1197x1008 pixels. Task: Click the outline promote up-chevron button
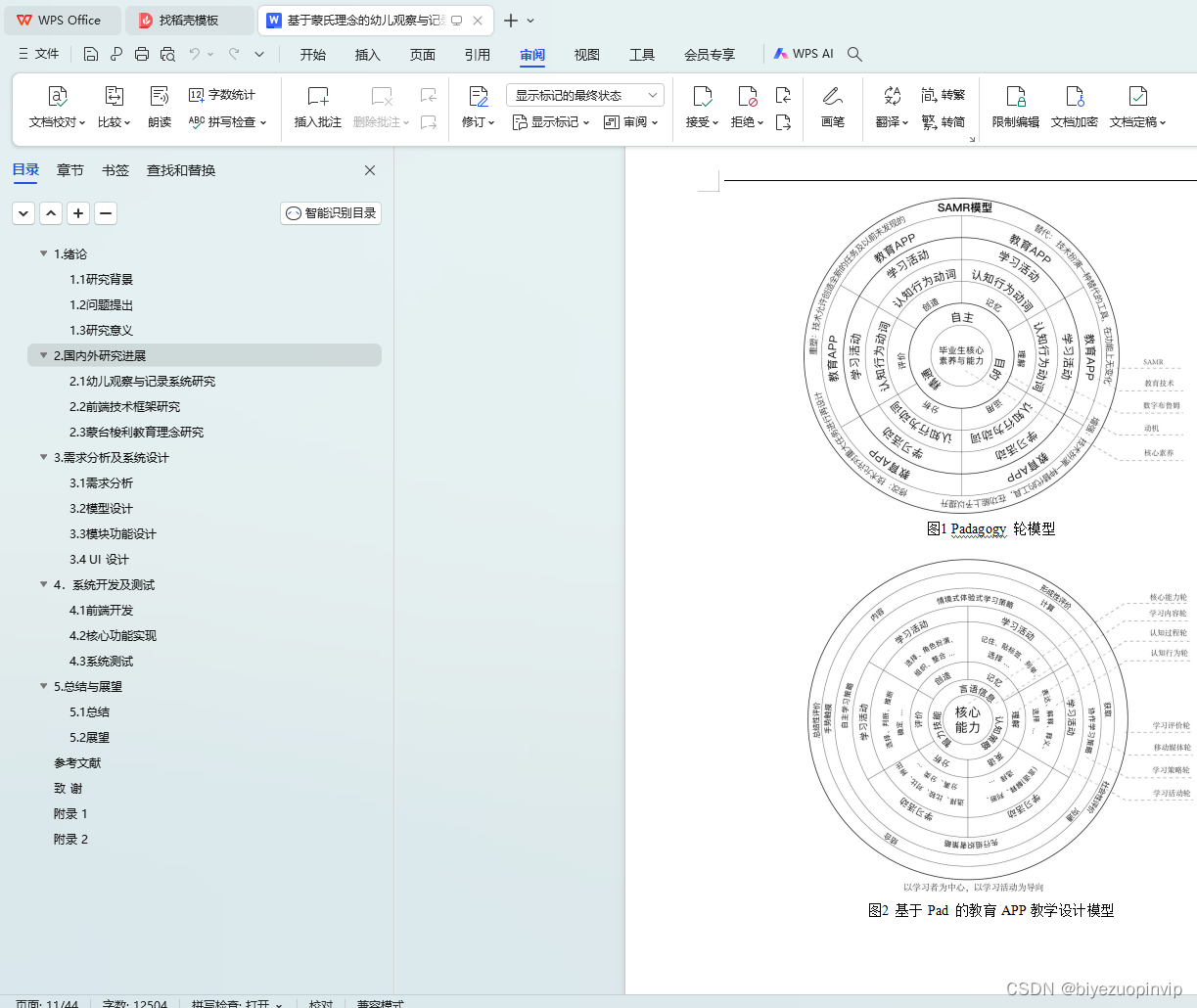51,212
